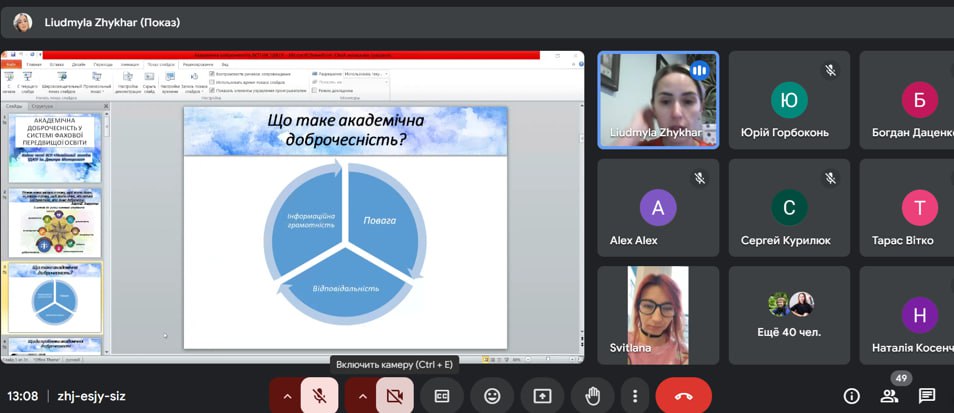Open slideshow setup 'Настройка демонстрации'

128,82
